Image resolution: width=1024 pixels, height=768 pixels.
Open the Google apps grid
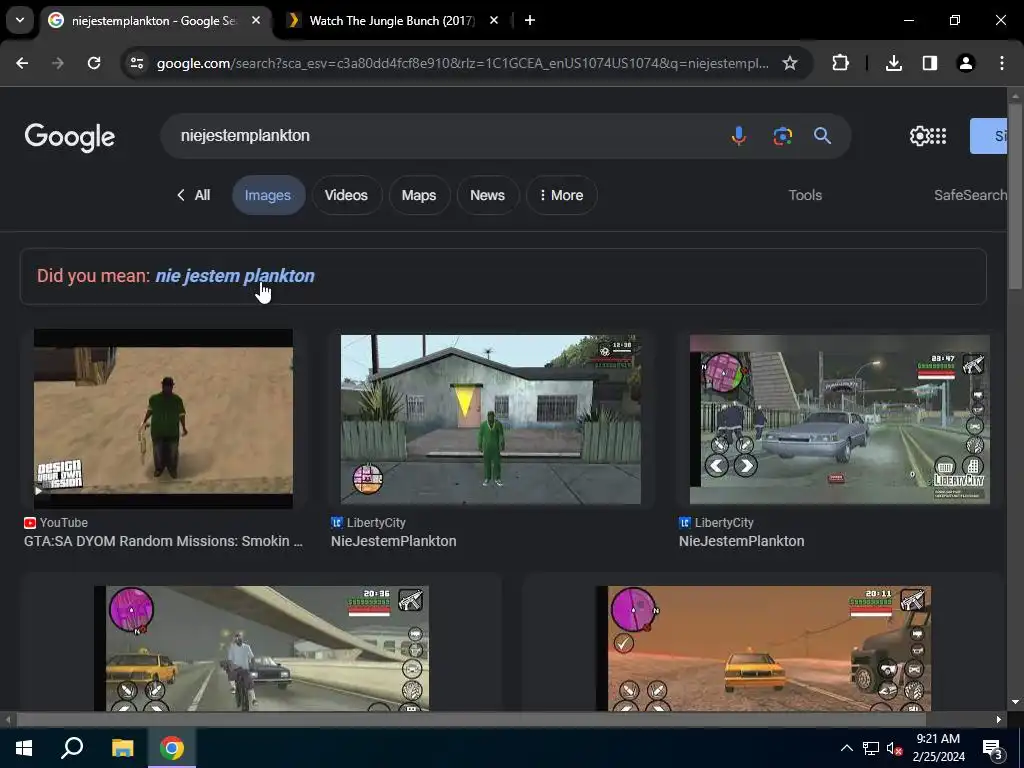(938, 136)
